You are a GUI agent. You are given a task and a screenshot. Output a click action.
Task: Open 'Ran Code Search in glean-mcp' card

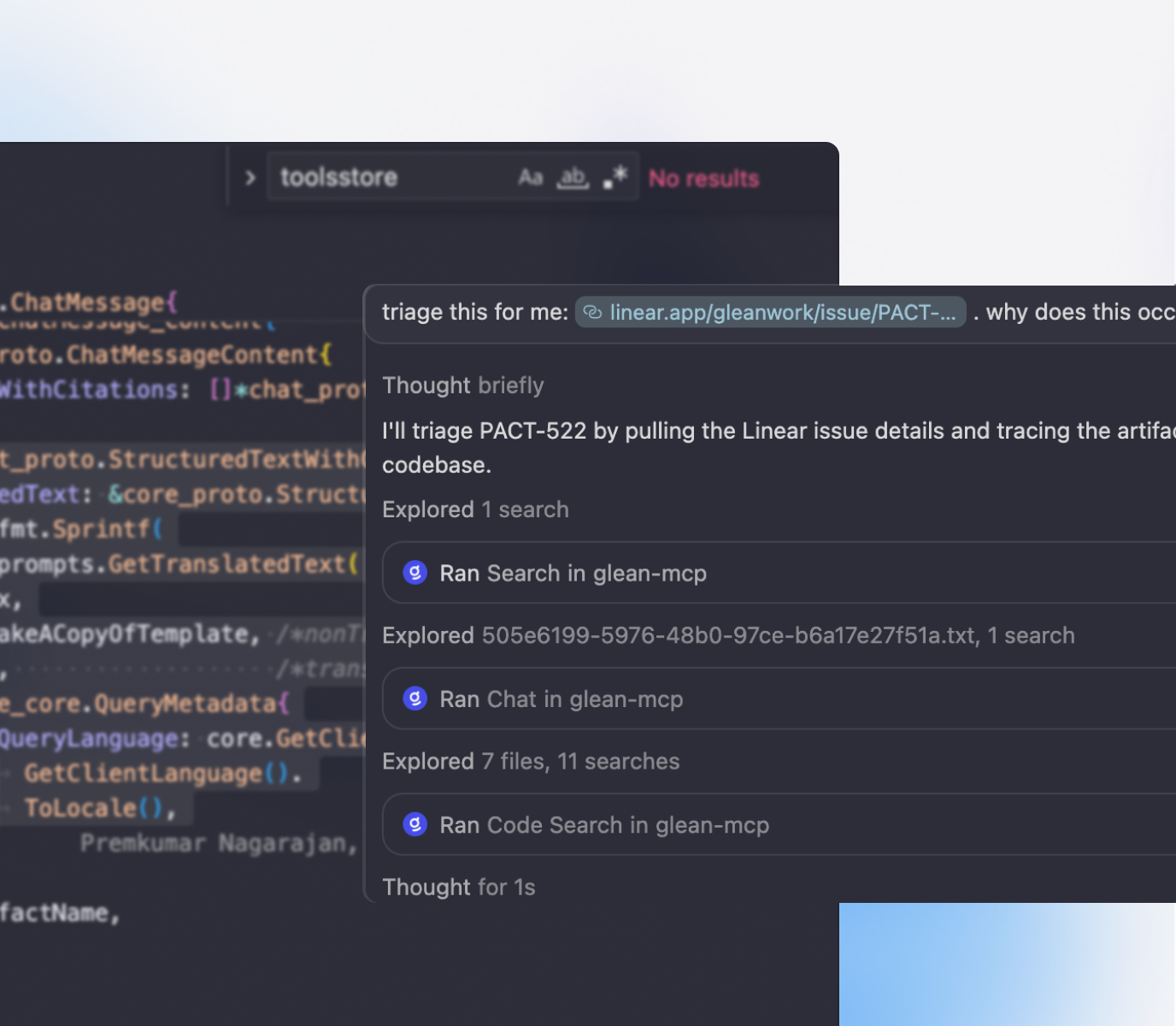(779, 824)
